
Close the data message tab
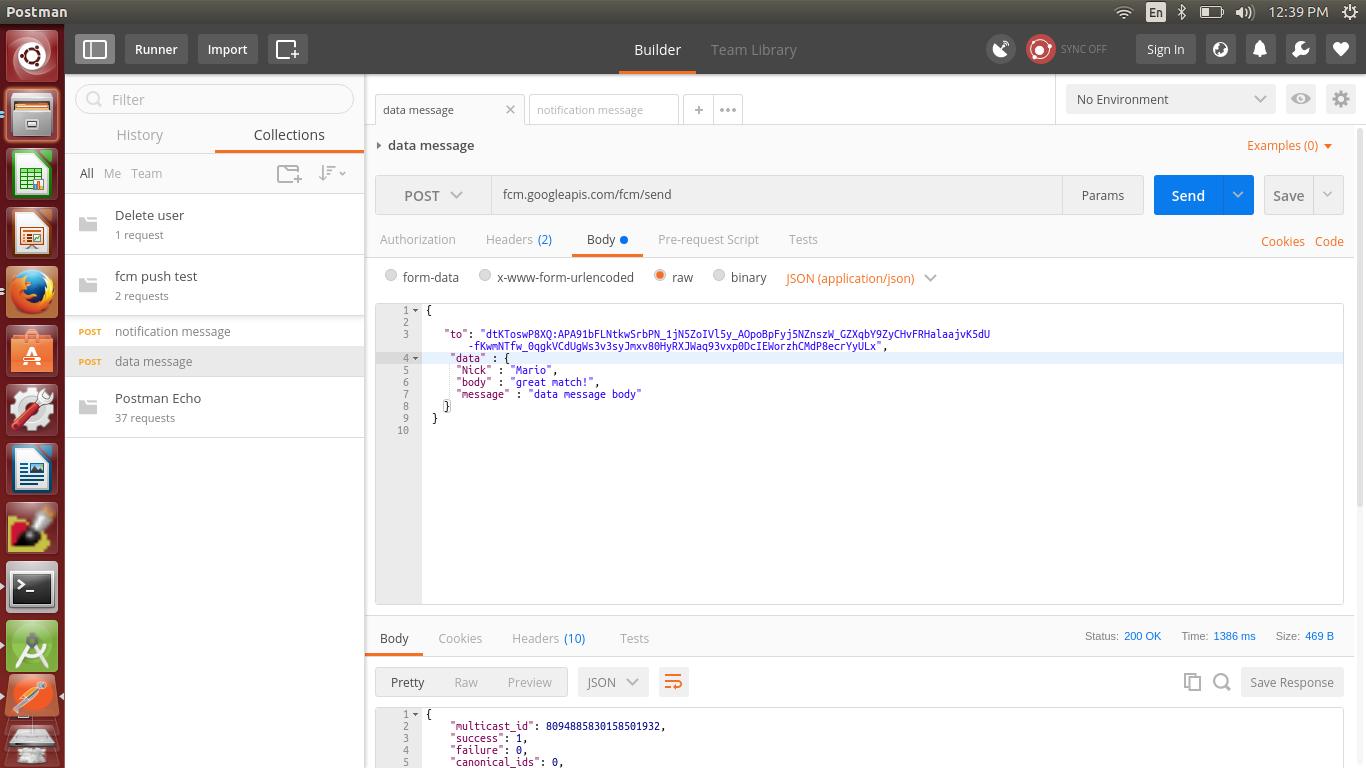coord(510,110)
